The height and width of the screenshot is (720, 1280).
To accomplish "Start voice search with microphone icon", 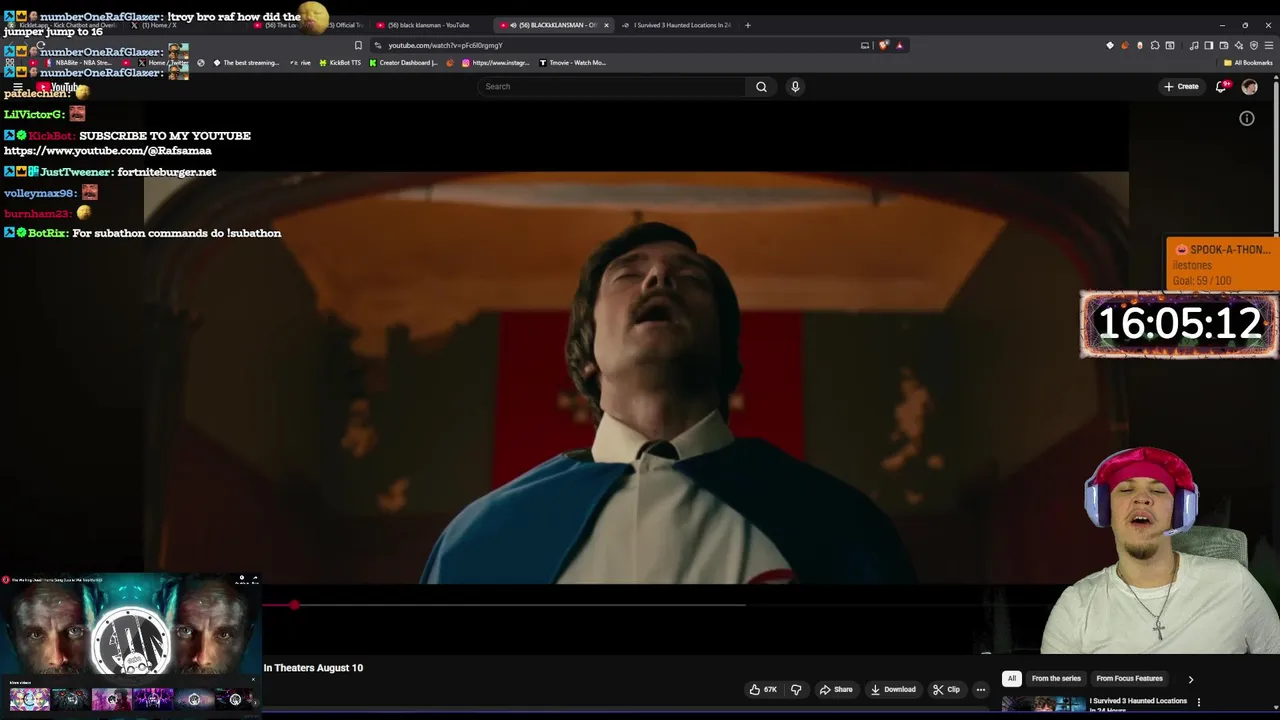I will (x=795, y=86).
